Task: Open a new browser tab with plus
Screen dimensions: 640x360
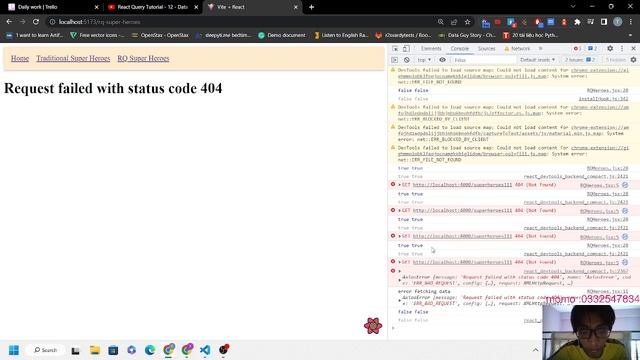Action: pyautogui.click(x=311, y=7)
